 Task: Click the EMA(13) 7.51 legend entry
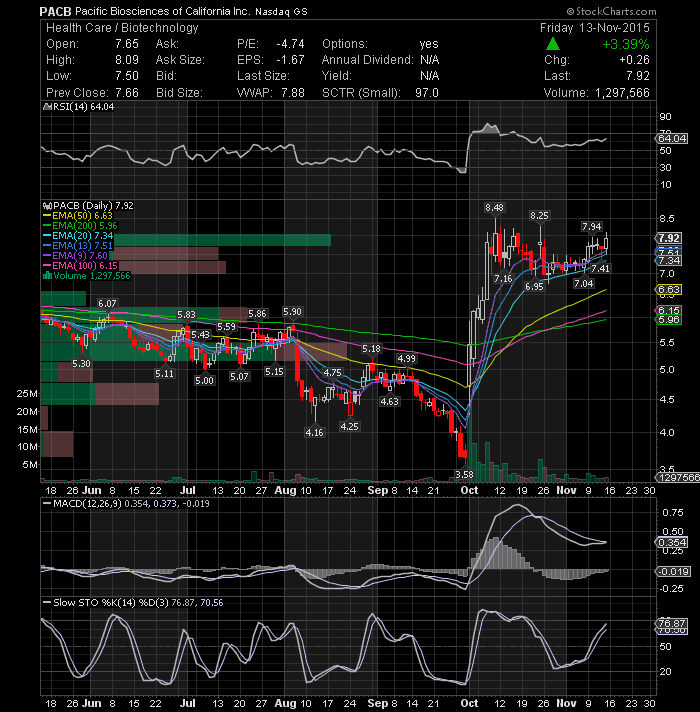pos(78,246)
